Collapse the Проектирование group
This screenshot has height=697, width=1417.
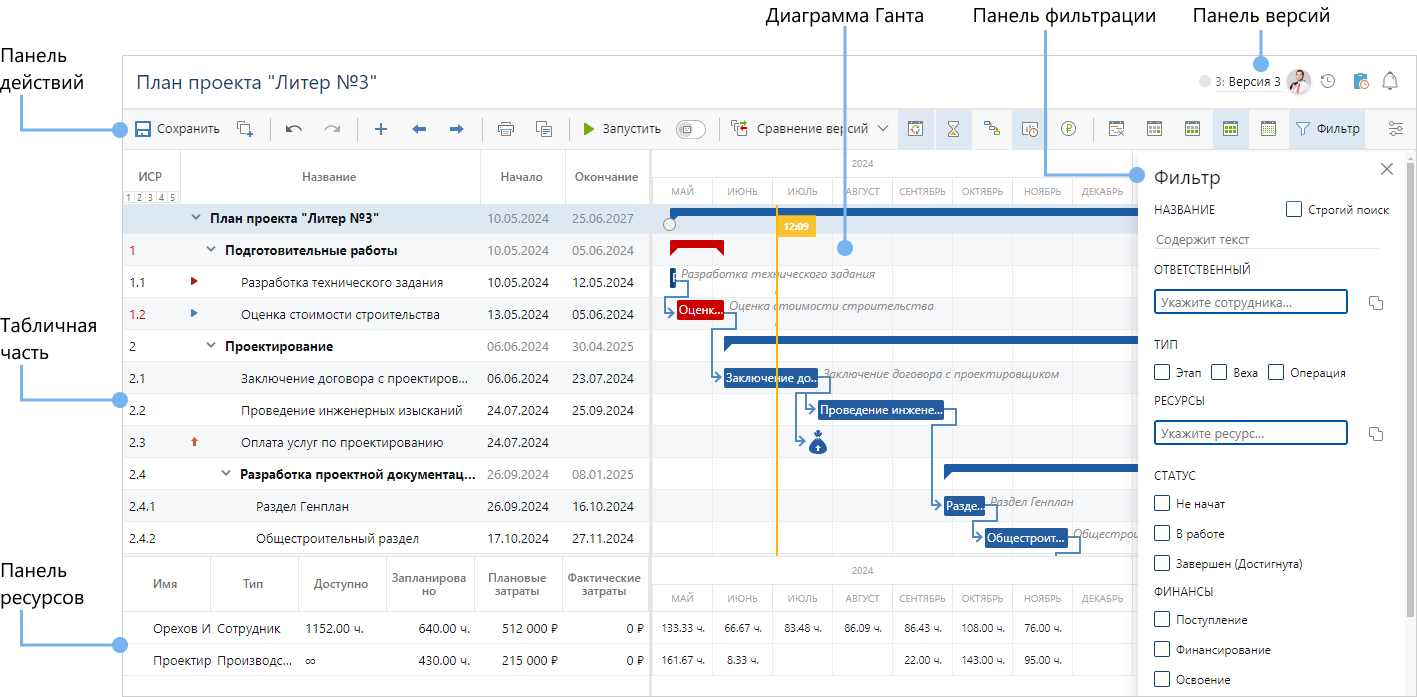click(211, 347)
